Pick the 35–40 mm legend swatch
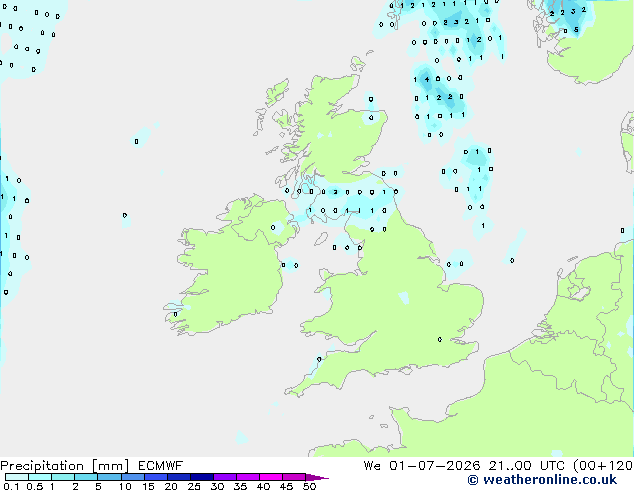This screenshot has width=634, height=490. tap(248, 477)
